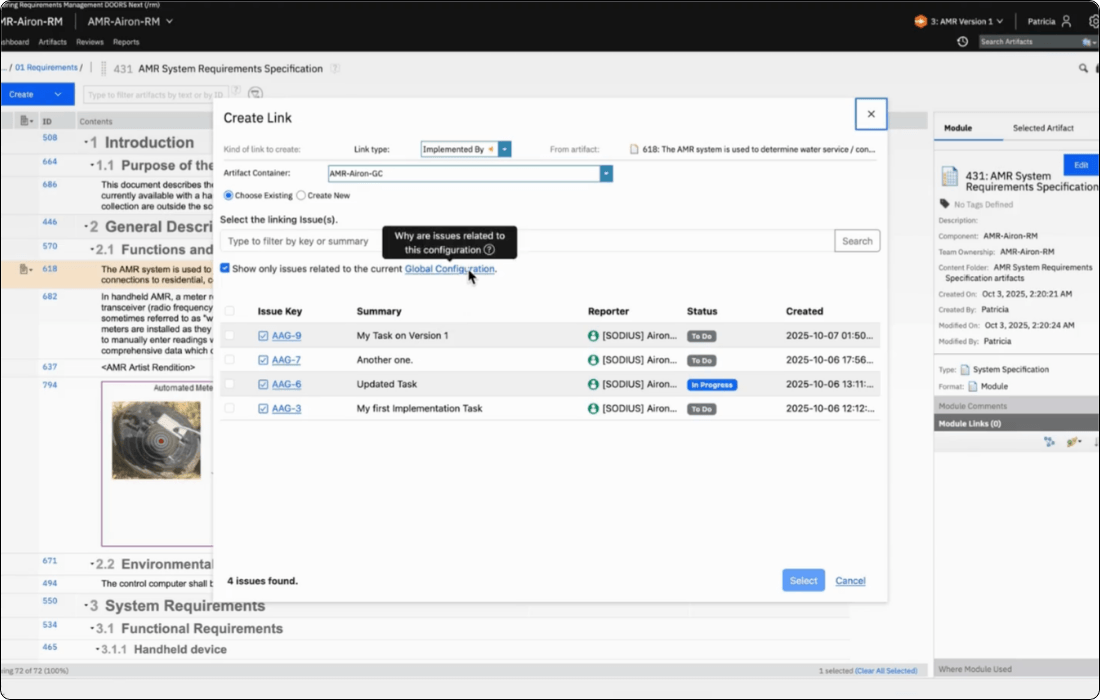Open the Create button dropdown
This screenshot has width=1100, height=700.
click(58, 94)
